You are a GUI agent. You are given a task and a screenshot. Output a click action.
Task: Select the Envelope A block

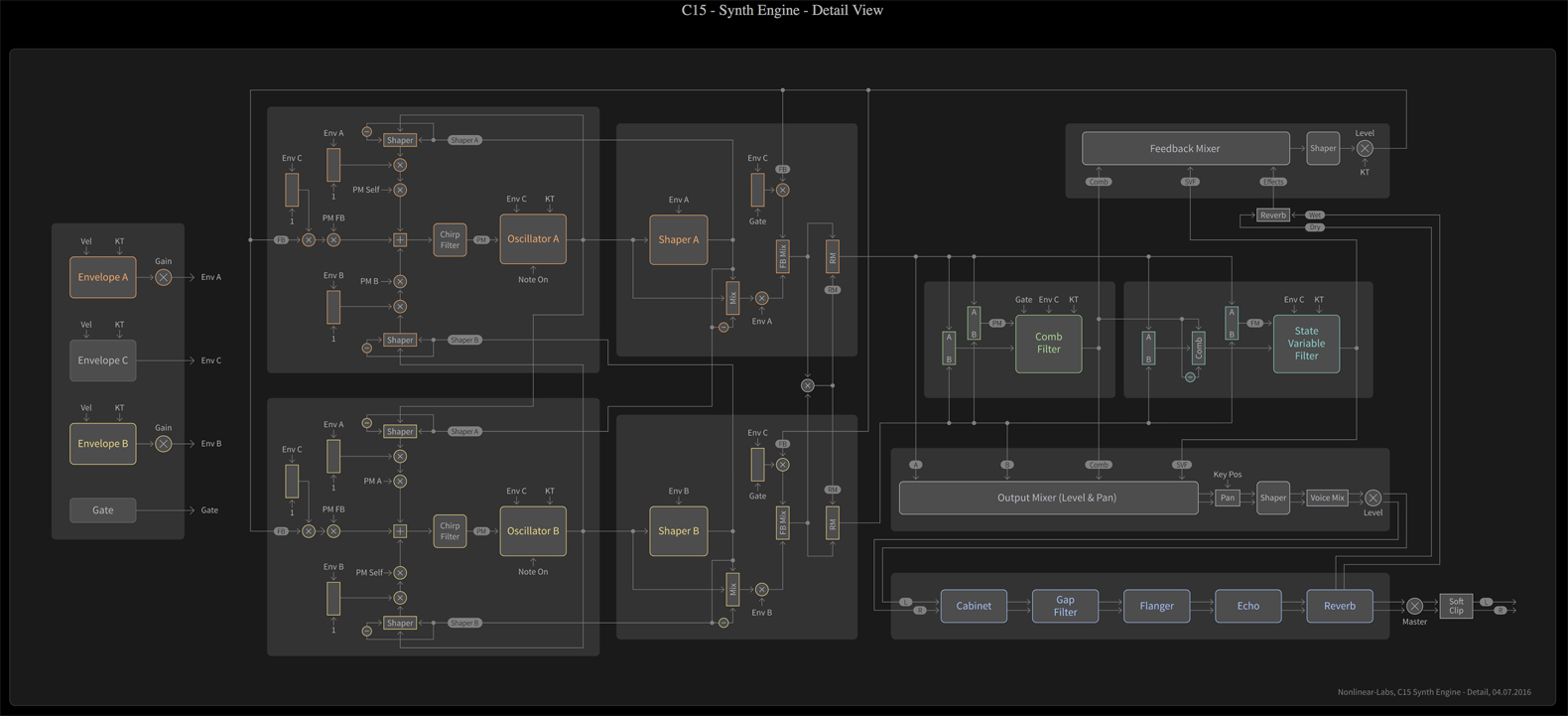(x=103, y=277)
